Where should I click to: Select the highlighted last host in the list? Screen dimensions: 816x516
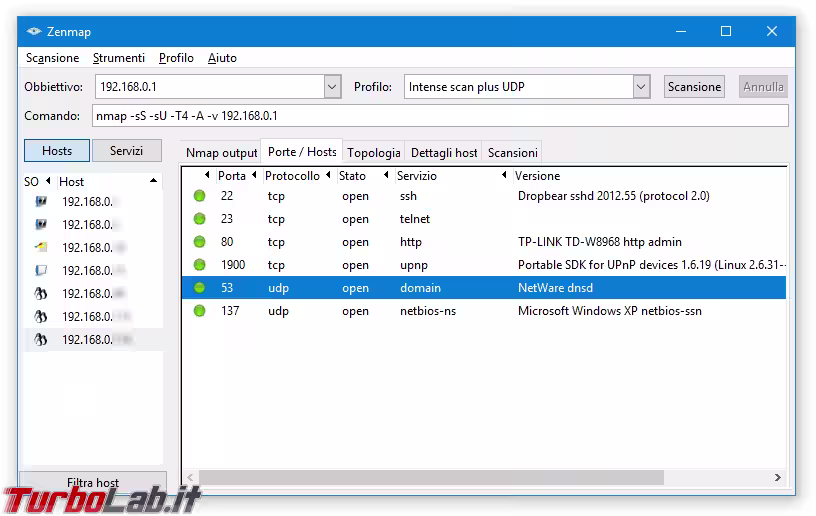(94, 340)
